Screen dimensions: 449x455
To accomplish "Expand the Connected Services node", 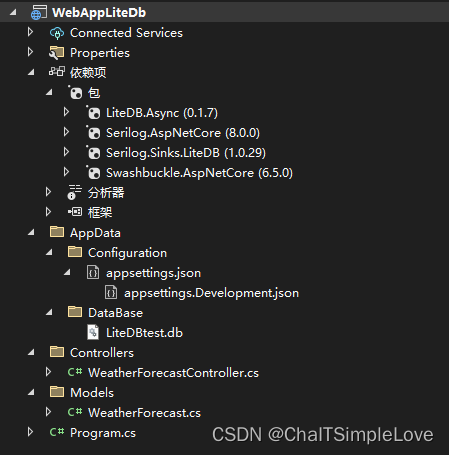I will 30,32.
